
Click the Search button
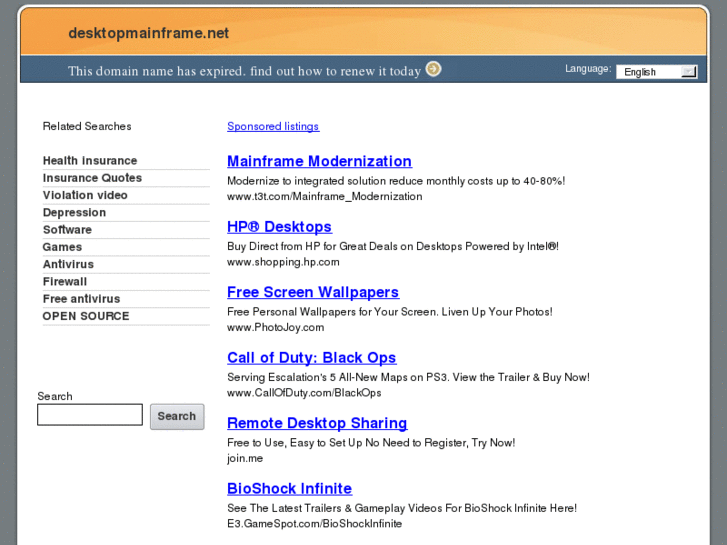(x=177, y=417)
